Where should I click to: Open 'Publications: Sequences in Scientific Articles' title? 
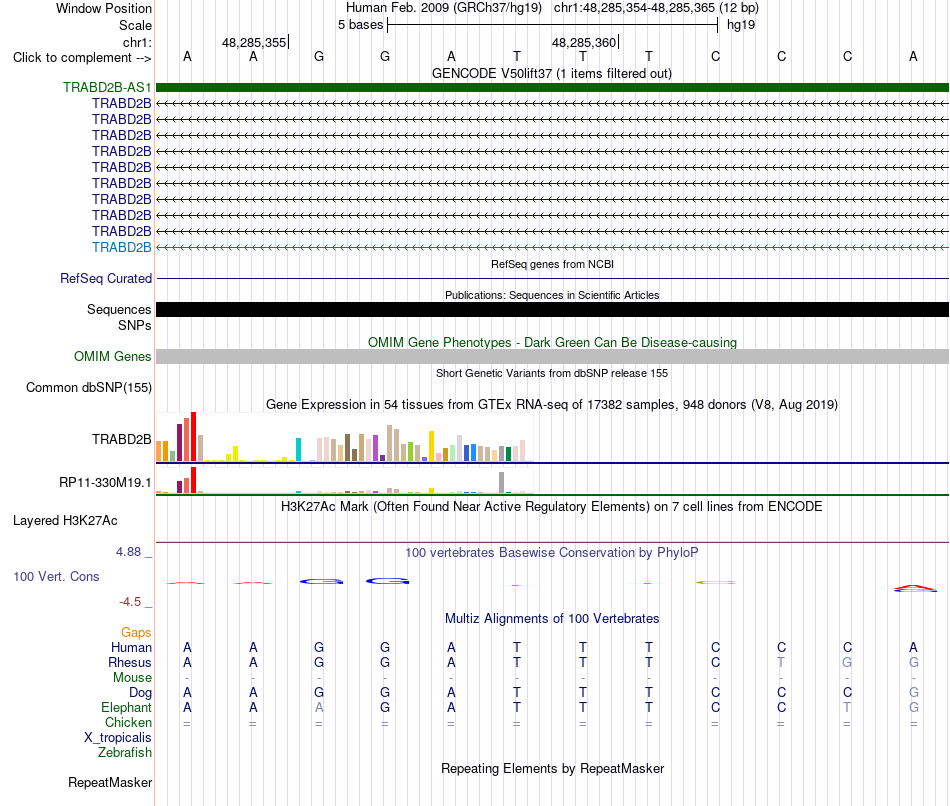click(552, 295)
